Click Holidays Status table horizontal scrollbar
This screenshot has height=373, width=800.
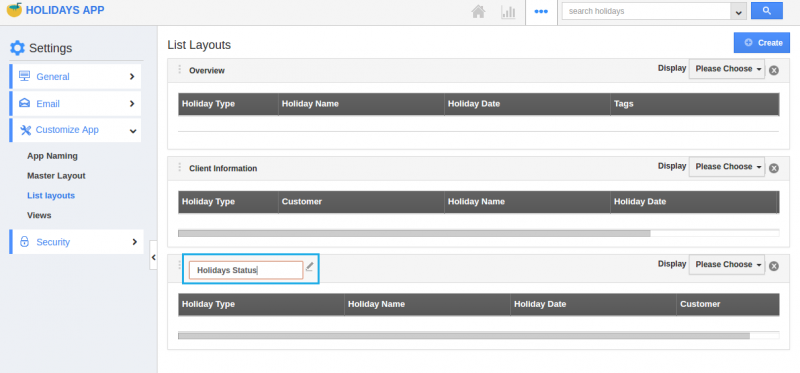(464, 336)
